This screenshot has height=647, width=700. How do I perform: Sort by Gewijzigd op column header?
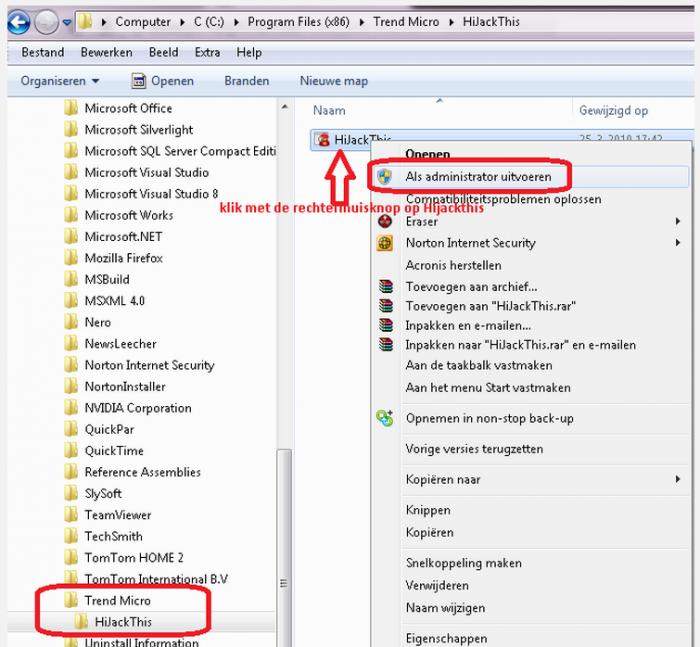[x=613, y=110]
